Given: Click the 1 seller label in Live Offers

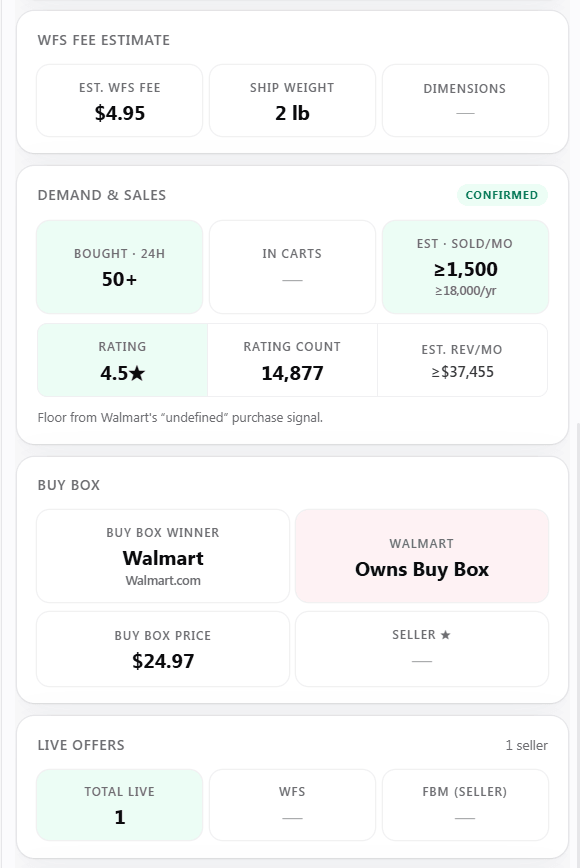Looking at the screenshot, I should click(x=526, y=745).
